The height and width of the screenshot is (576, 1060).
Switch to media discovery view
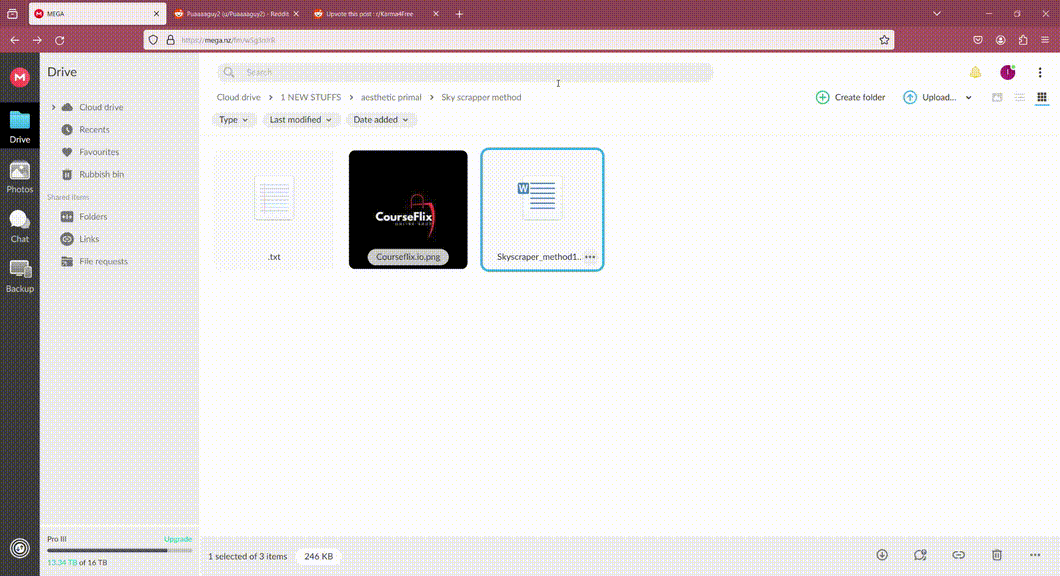coord(996,97)
